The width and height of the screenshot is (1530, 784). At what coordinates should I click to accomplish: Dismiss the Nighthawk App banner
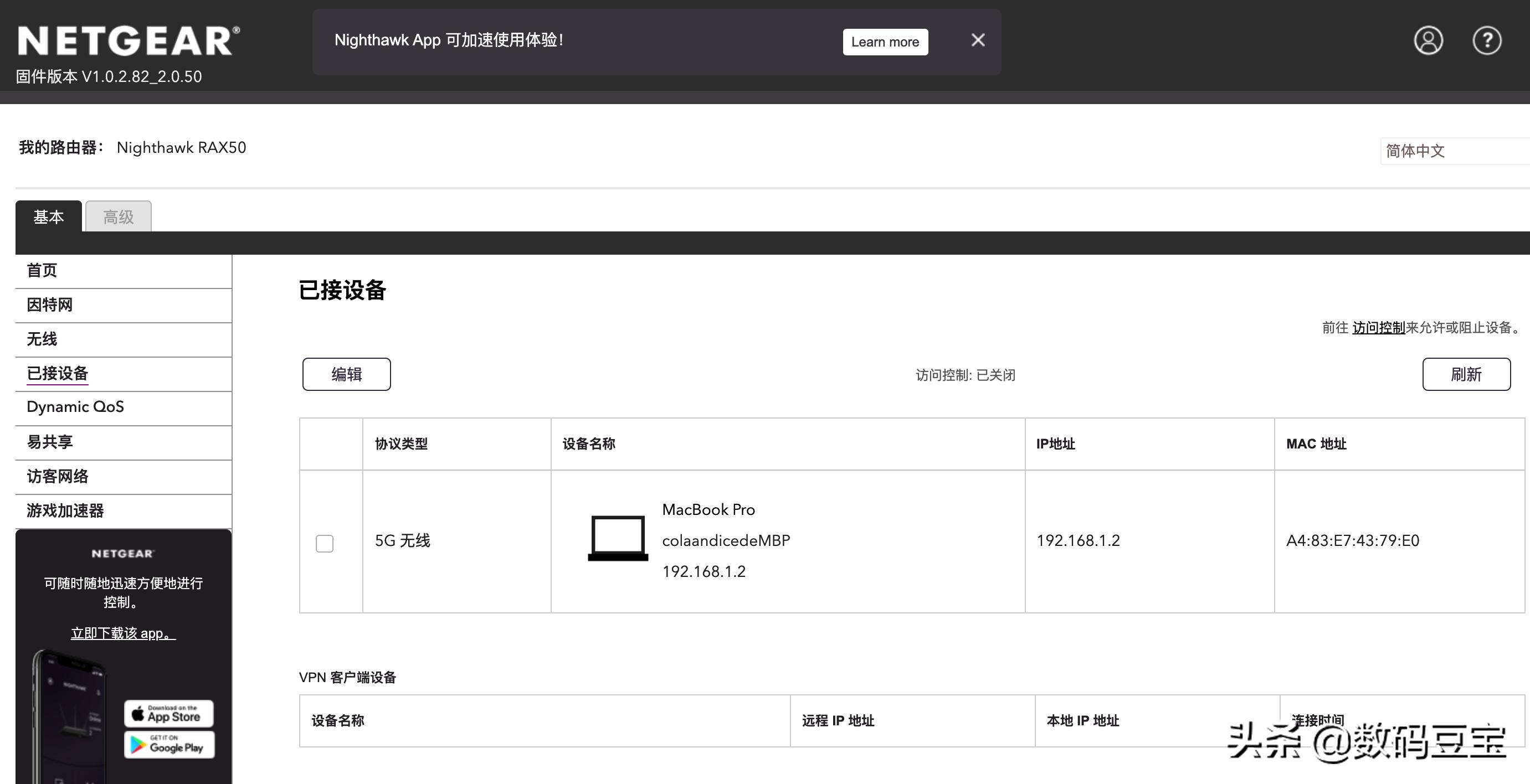[978, 40]
